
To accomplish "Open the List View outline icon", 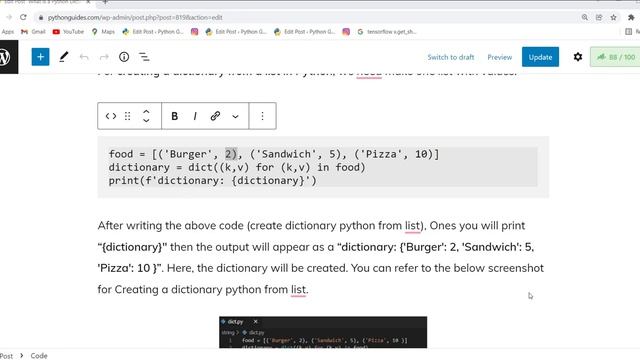I will point(144,57).
